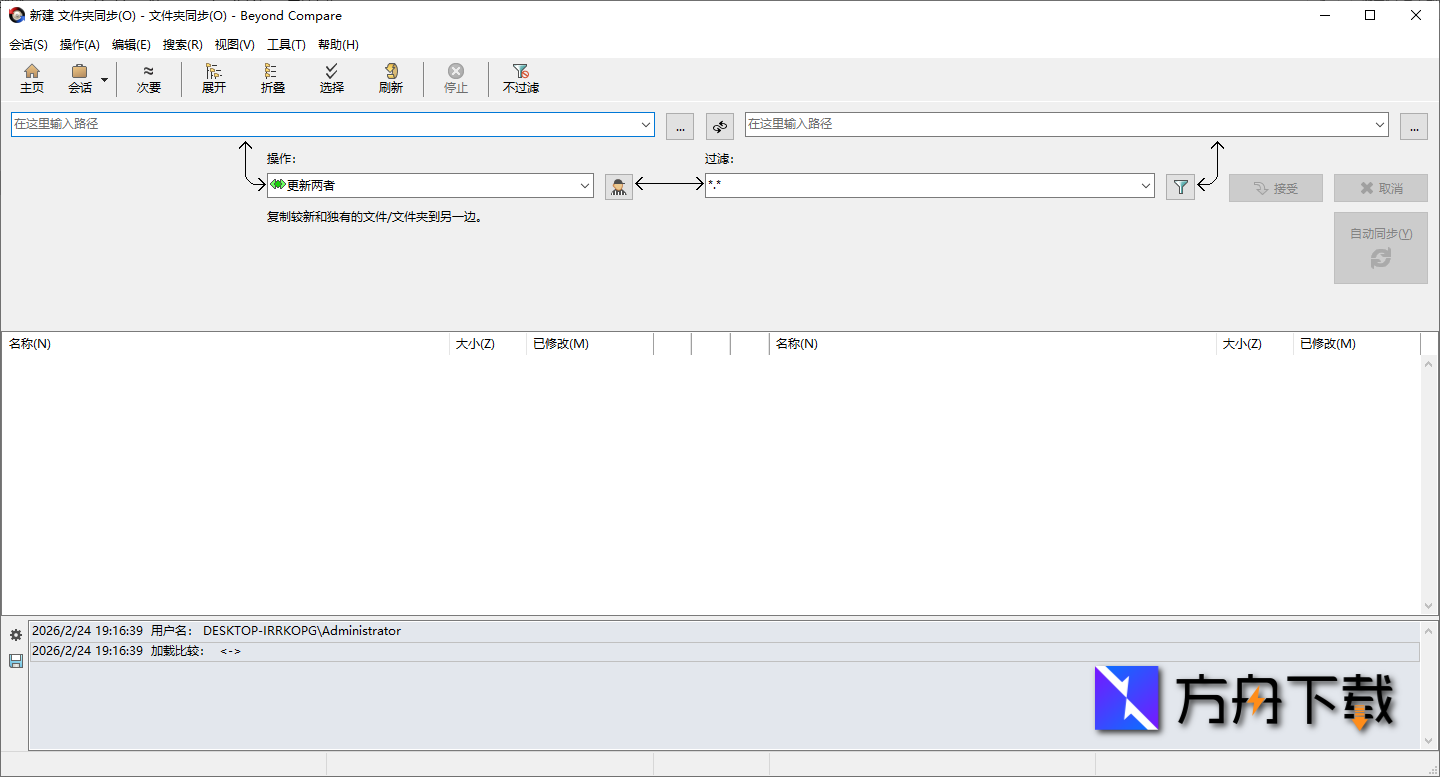
Task: Toggle the 不过滤 (No filter) button
Action: tap(520, 78)
